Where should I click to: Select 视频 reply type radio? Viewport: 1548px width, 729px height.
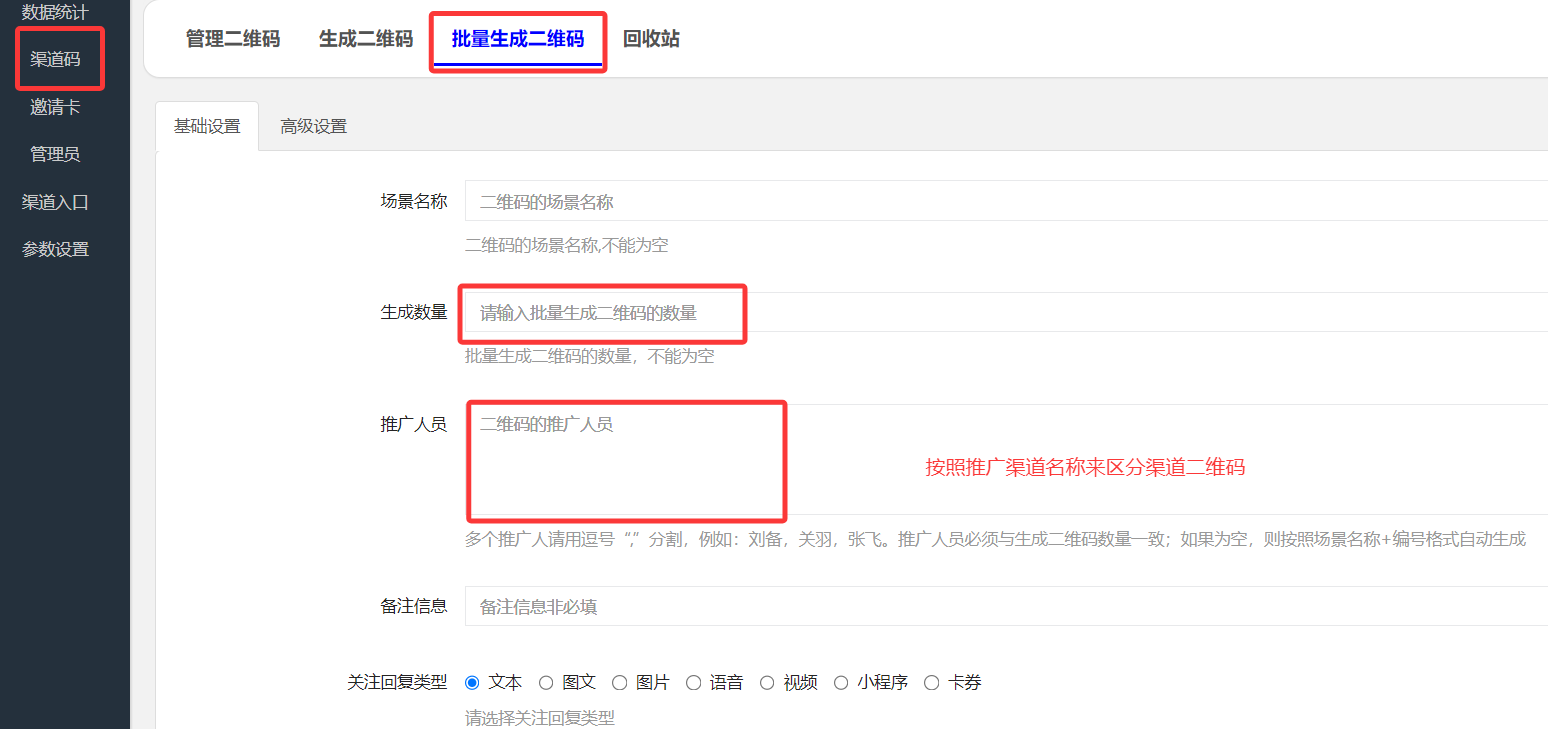click(x=767, y=683)
